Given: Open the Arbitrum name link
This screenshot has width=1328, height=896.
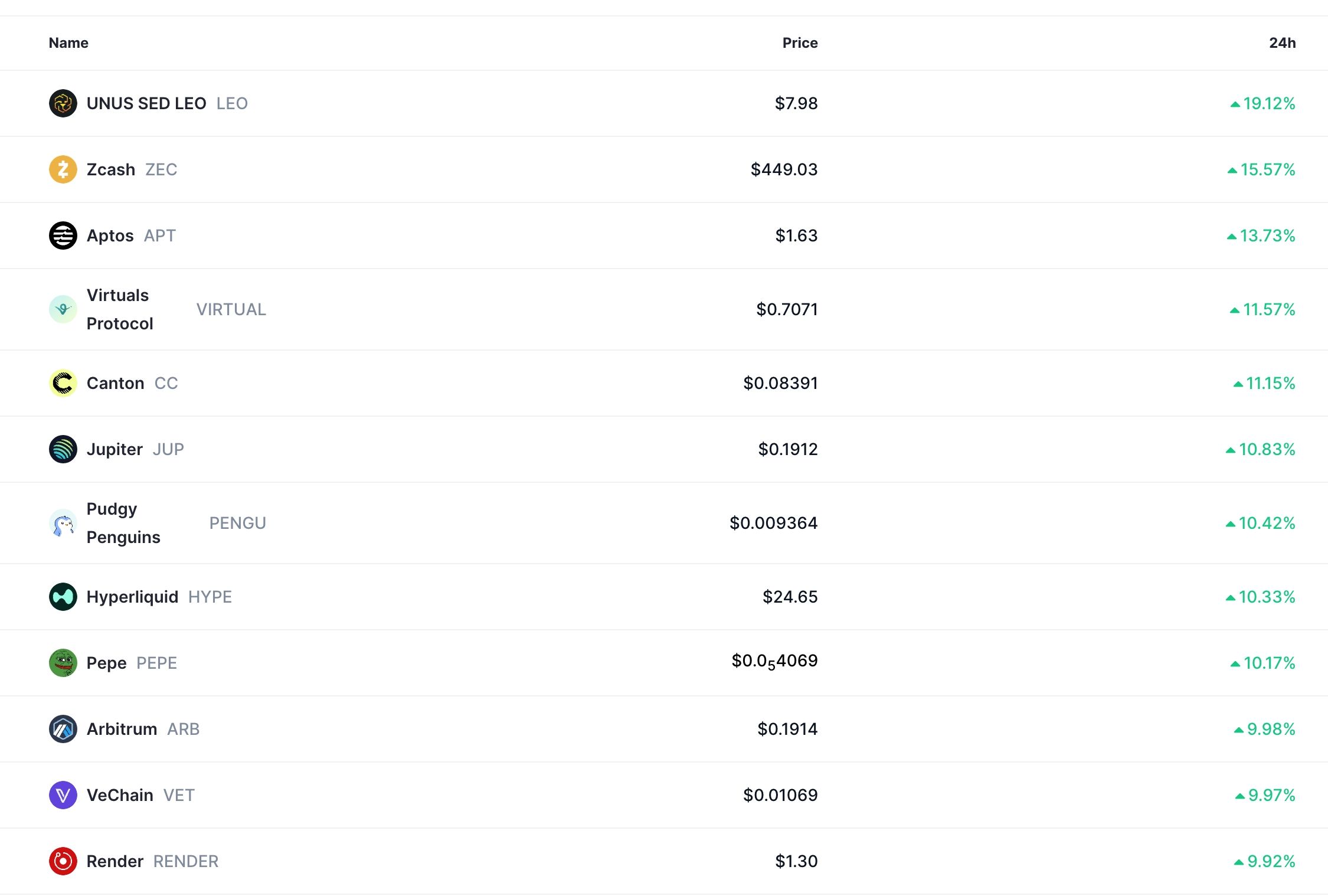Looking at the screenshot, I should (122, 729).
